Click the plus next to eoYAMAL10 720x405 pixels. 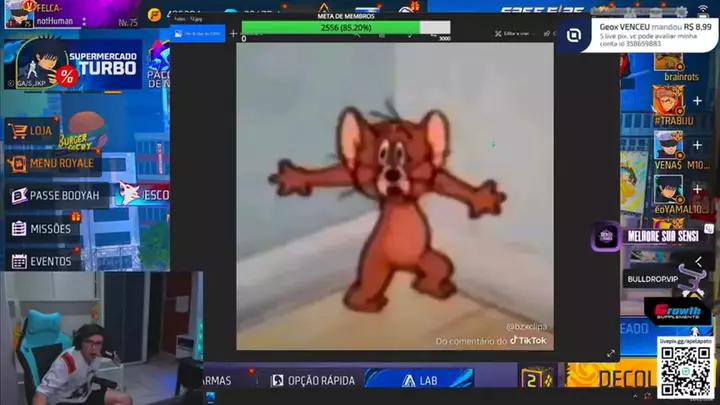(697, 188)
